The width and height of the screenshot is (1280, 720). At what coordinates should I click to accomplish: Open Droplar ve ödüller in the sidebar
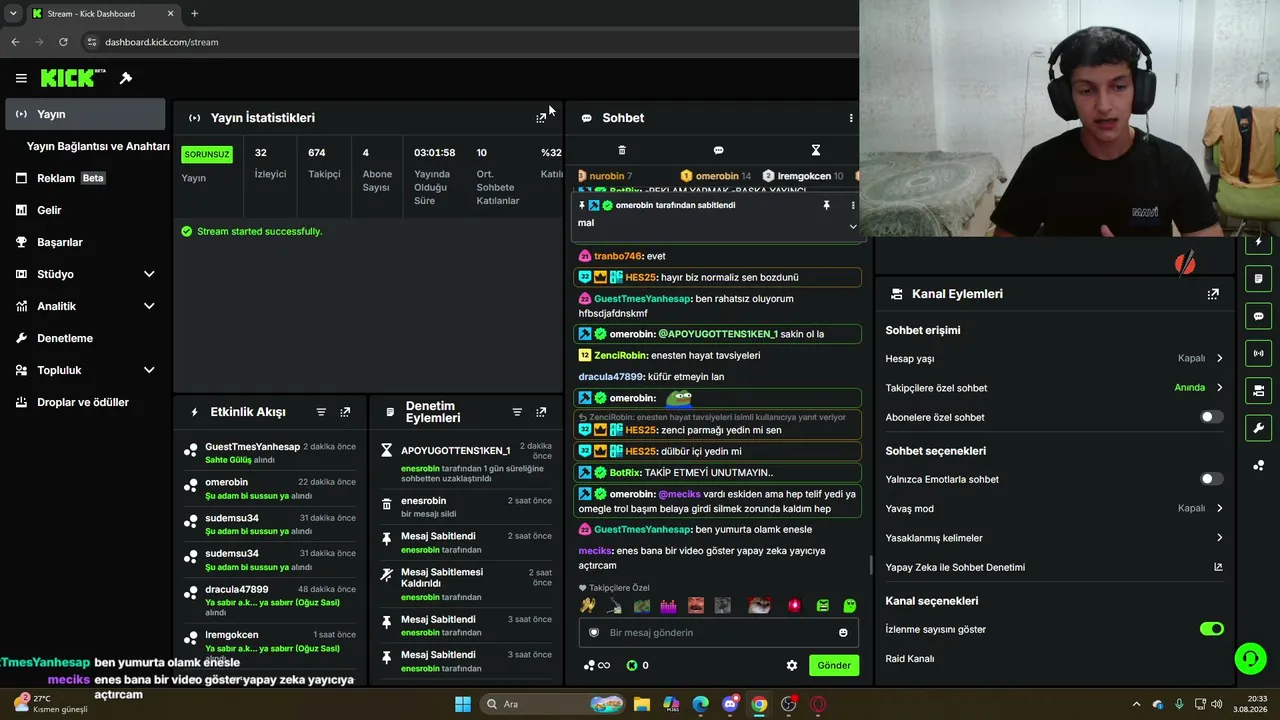click(85, 402)
